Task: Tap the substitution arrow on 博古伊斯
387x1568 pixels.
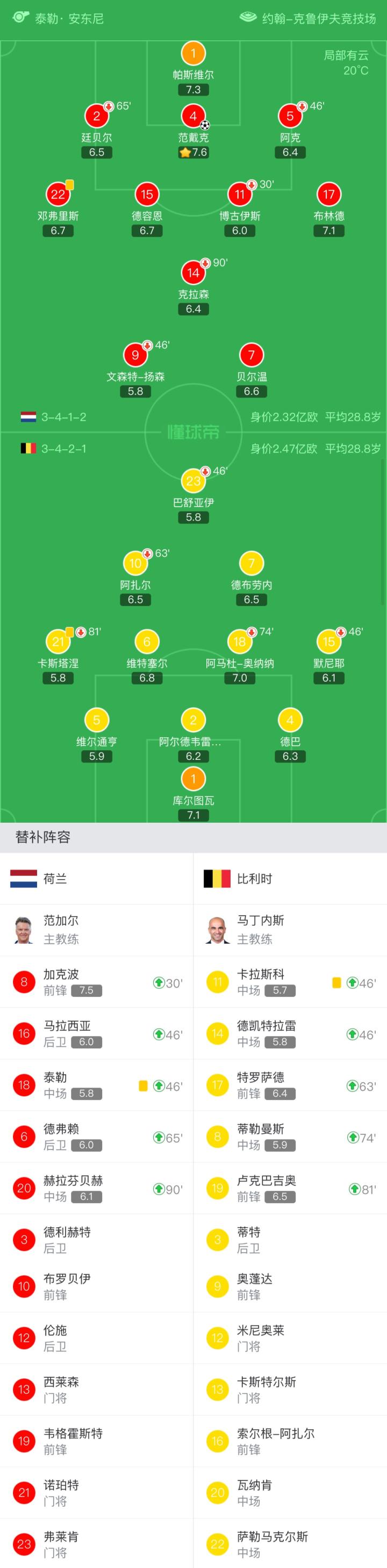Action: click(252, 184)
